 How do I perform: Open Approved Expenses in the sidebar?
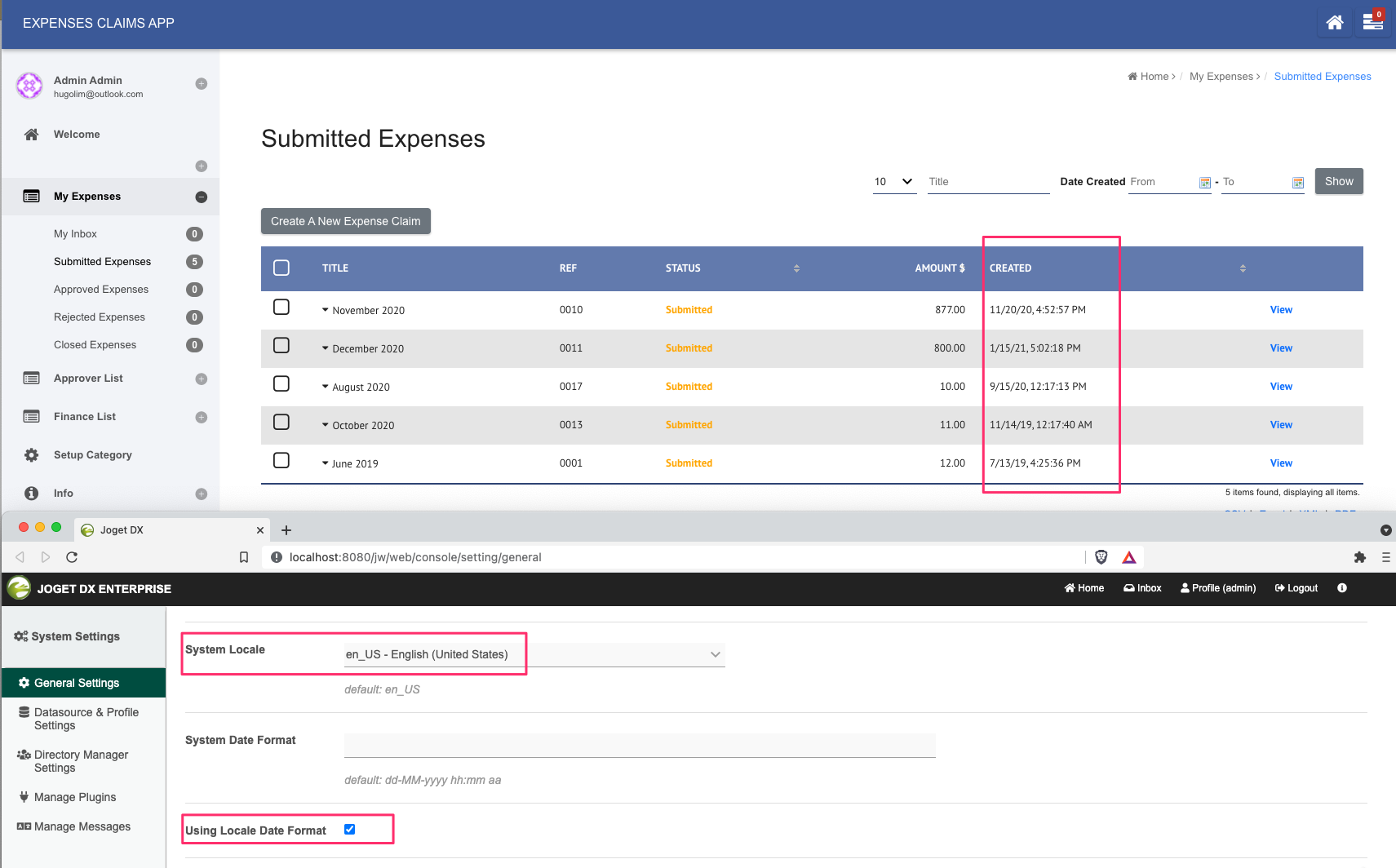[x=101, y=290]
